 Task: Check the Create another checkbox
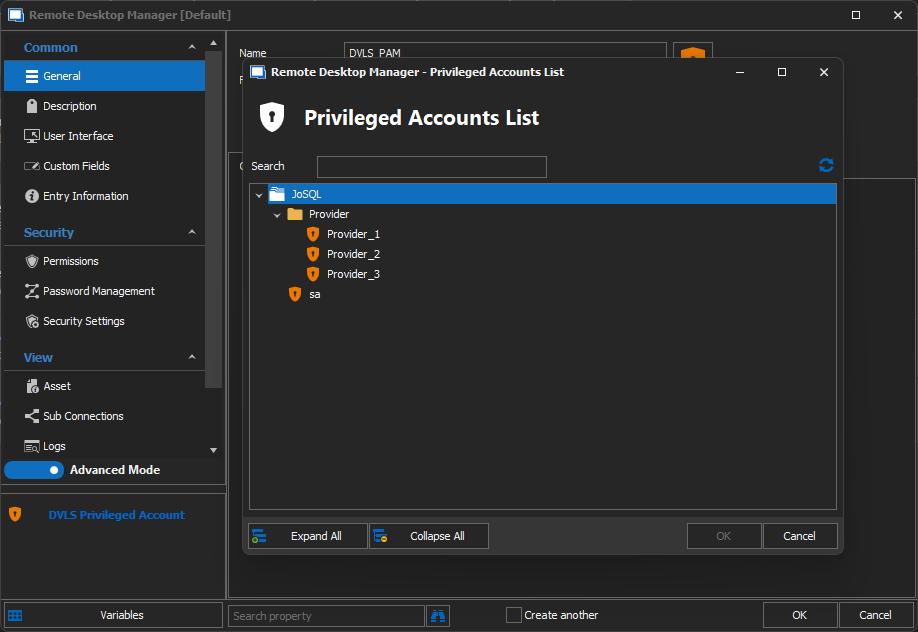514,615
